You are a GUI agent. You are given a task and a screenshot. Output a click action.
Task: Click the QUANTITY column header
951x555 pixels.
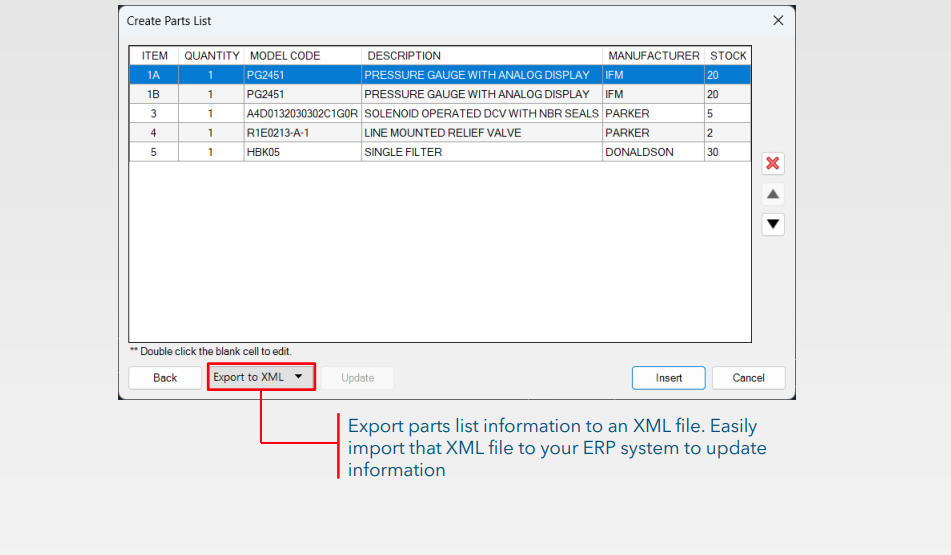(x=212, y=56)
